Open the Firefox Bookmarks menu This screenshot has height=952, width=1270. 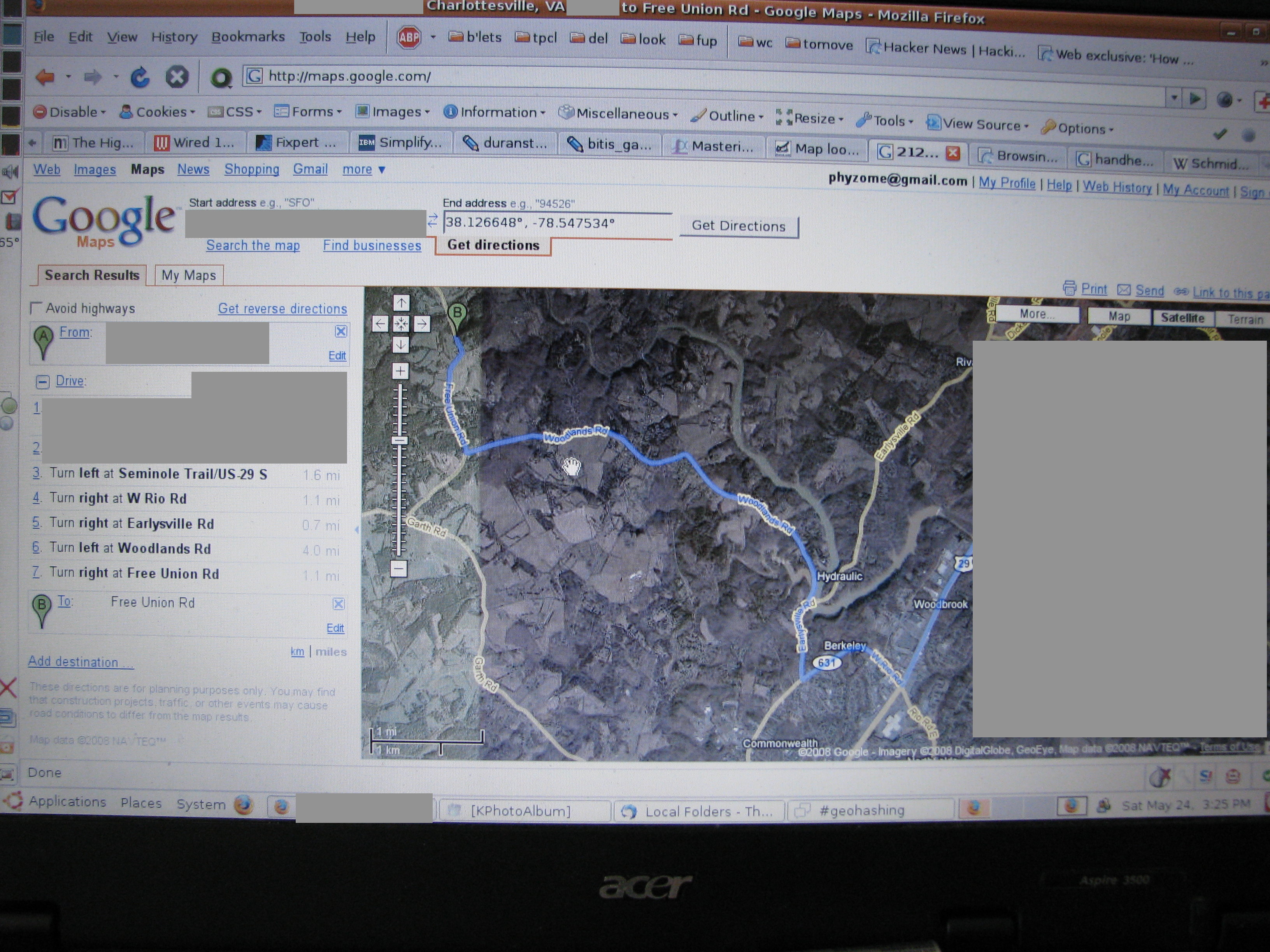pos(248,37)
